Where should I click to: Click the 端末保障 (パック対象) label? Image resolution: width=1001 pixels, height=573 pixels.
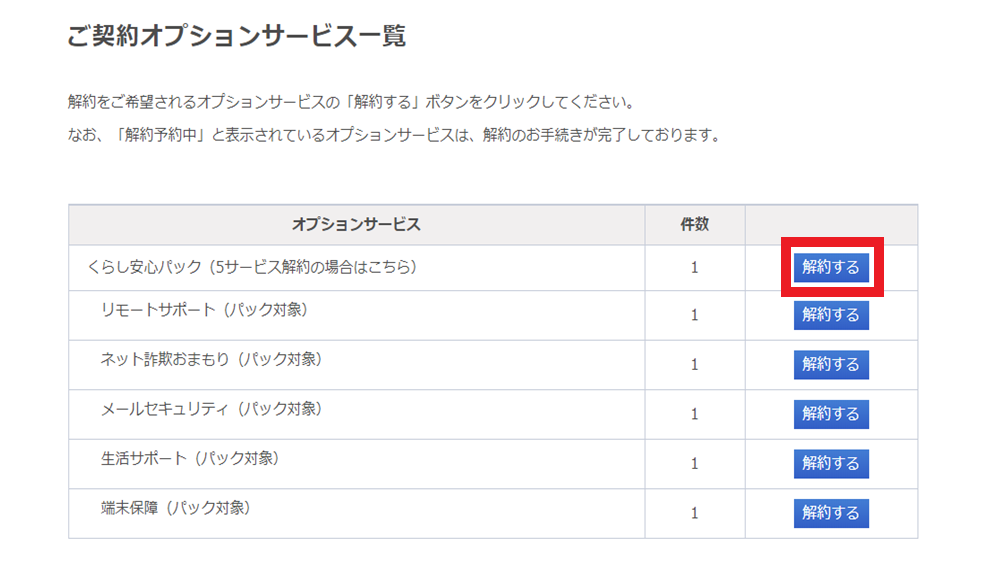(176, 509)
